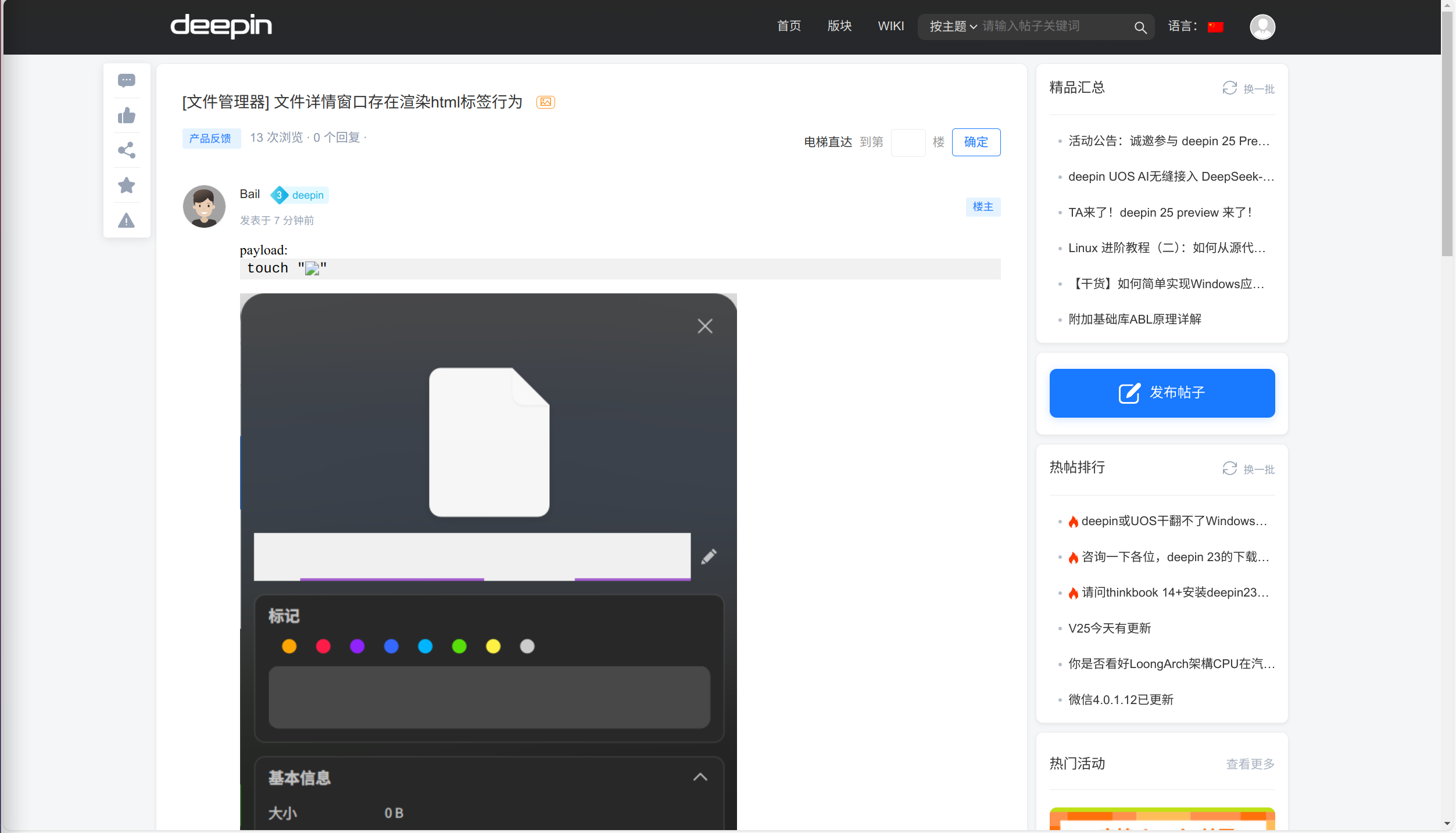Click the image badge beside post title
Screen dimensions: 1456x833
point(545,102)
